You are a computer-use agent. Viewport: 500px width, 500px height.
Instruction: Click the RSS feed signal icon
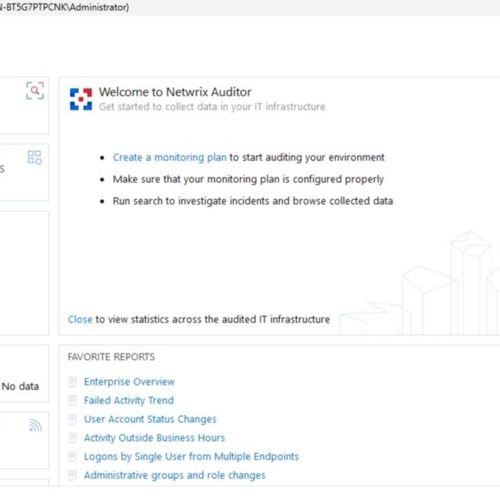tap(35, 425)
